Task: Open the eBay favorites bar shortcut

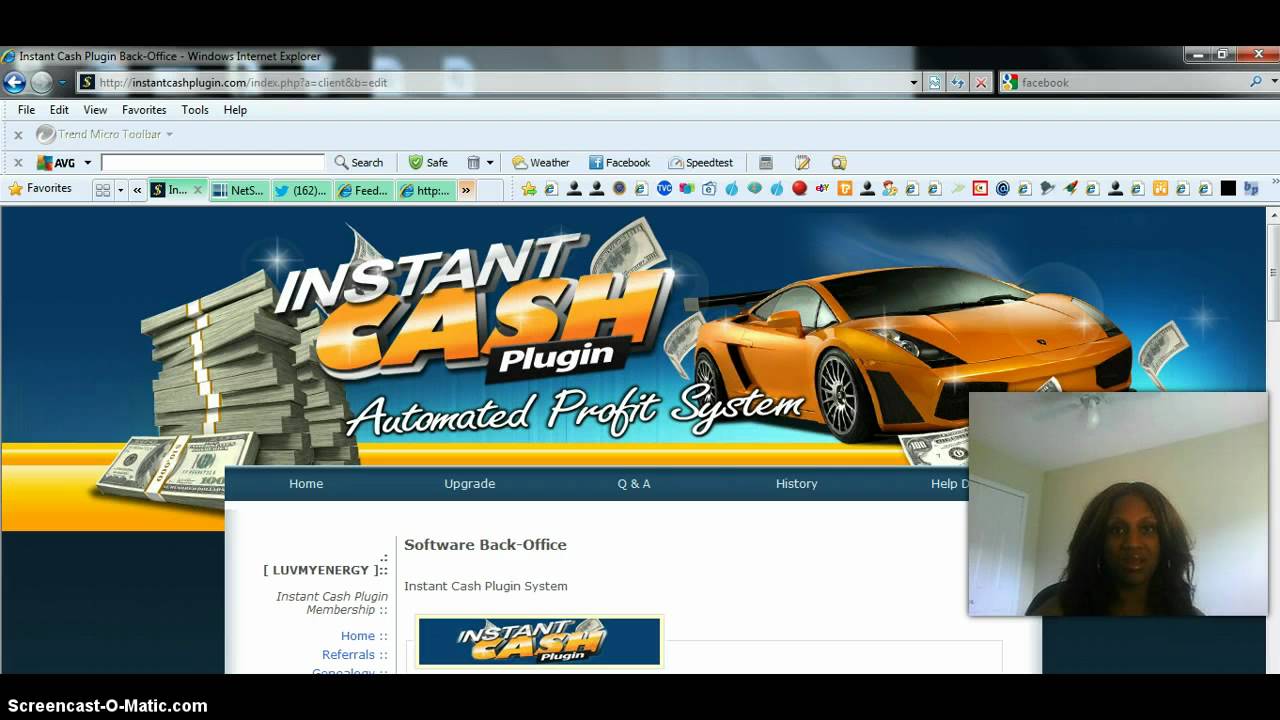Action: pos(822,189)
